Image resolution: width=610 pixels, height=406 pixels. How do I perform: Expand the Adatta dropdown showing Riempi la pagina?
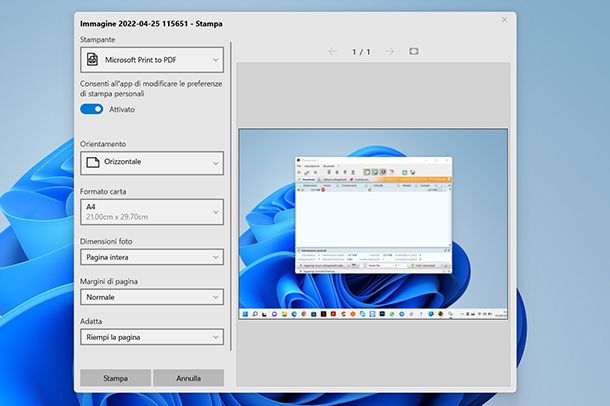[x=152, y=337]
